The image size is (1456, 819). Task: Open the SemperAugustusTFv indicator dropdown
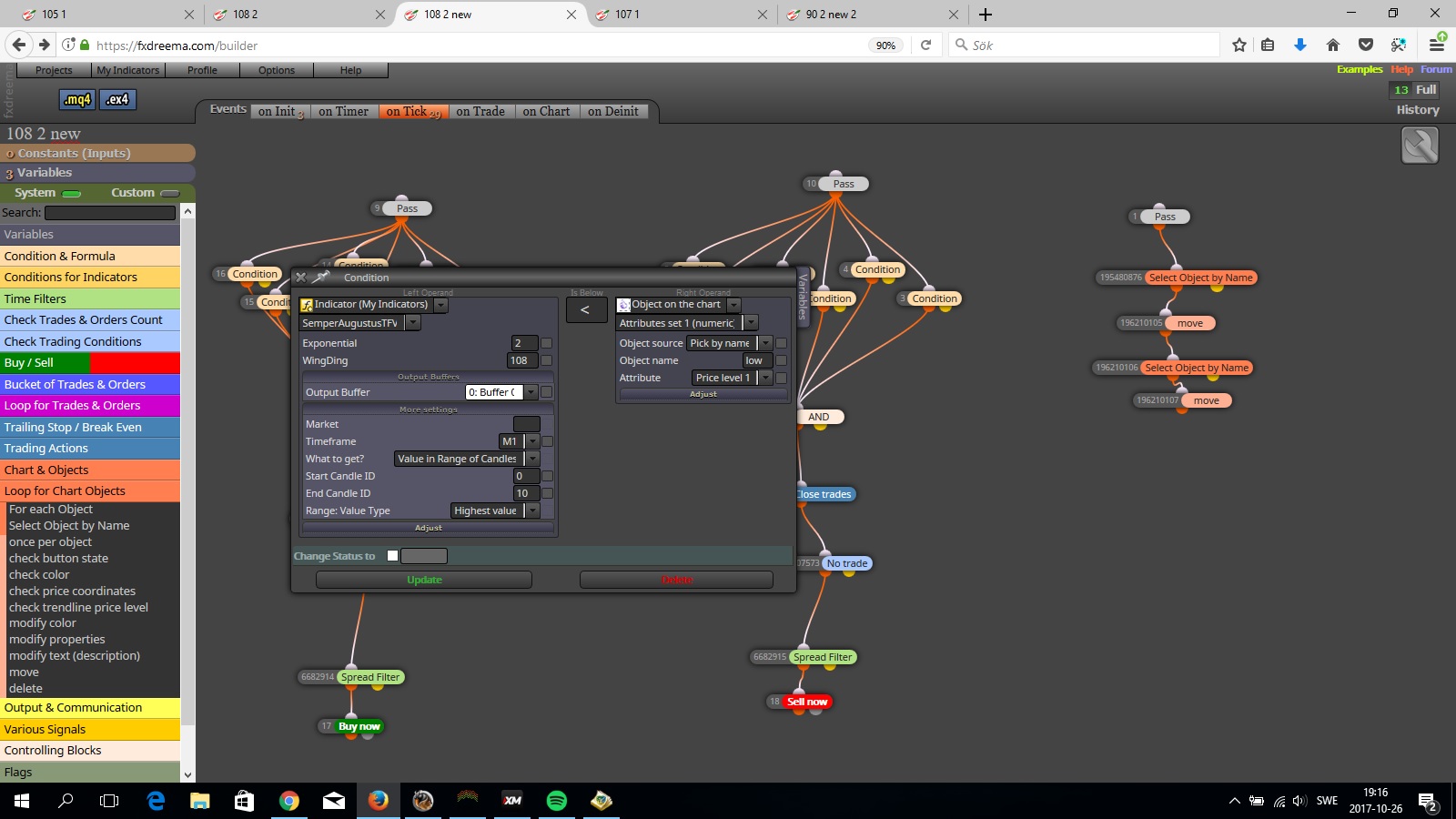click(x=413, y=323)
